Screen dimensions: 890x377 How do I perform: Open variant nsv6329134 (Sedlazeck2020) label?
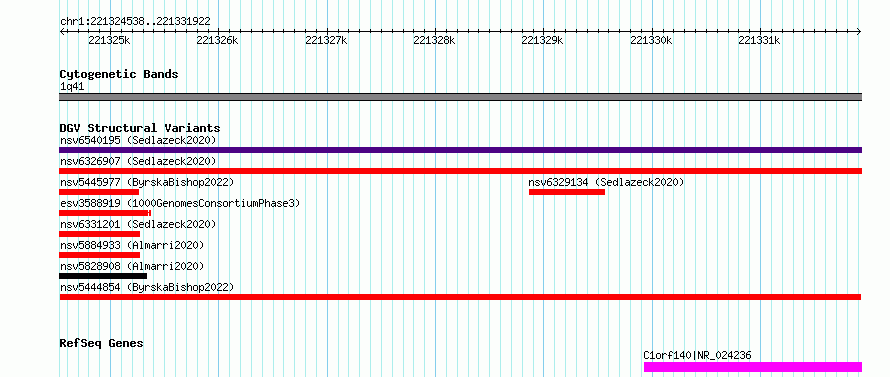[606, 182]
